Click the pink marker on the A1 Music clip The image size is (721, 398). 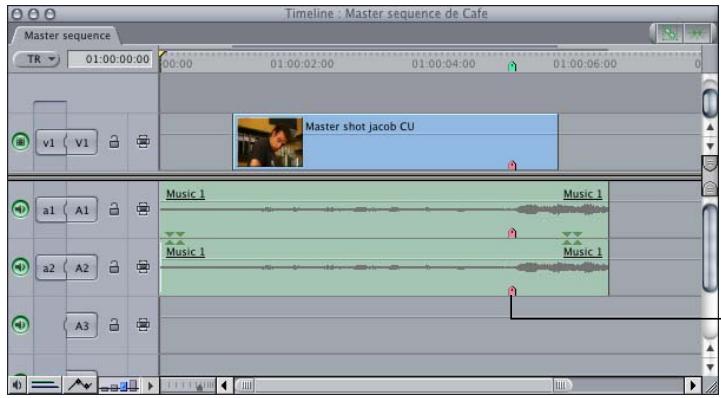(512, 233)
